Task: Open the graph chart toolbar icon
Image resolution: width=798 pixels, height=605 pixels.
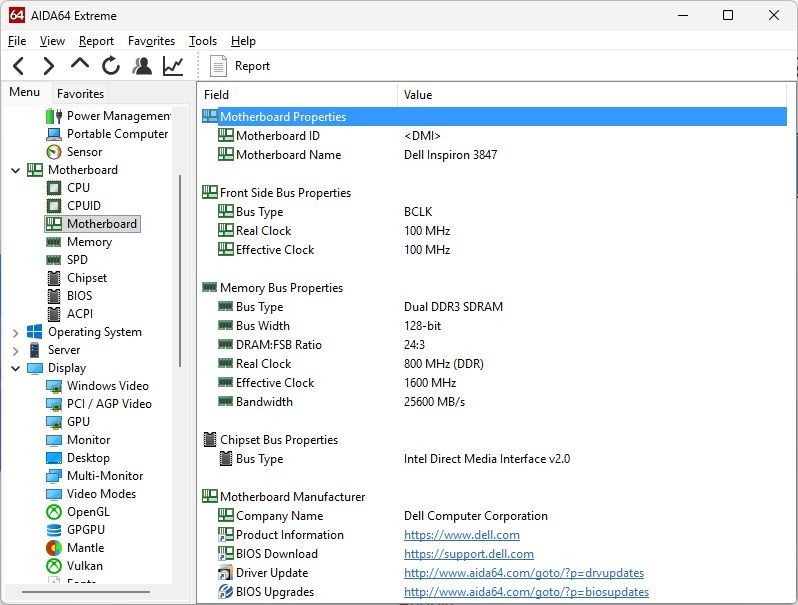Action: (173, 66)
